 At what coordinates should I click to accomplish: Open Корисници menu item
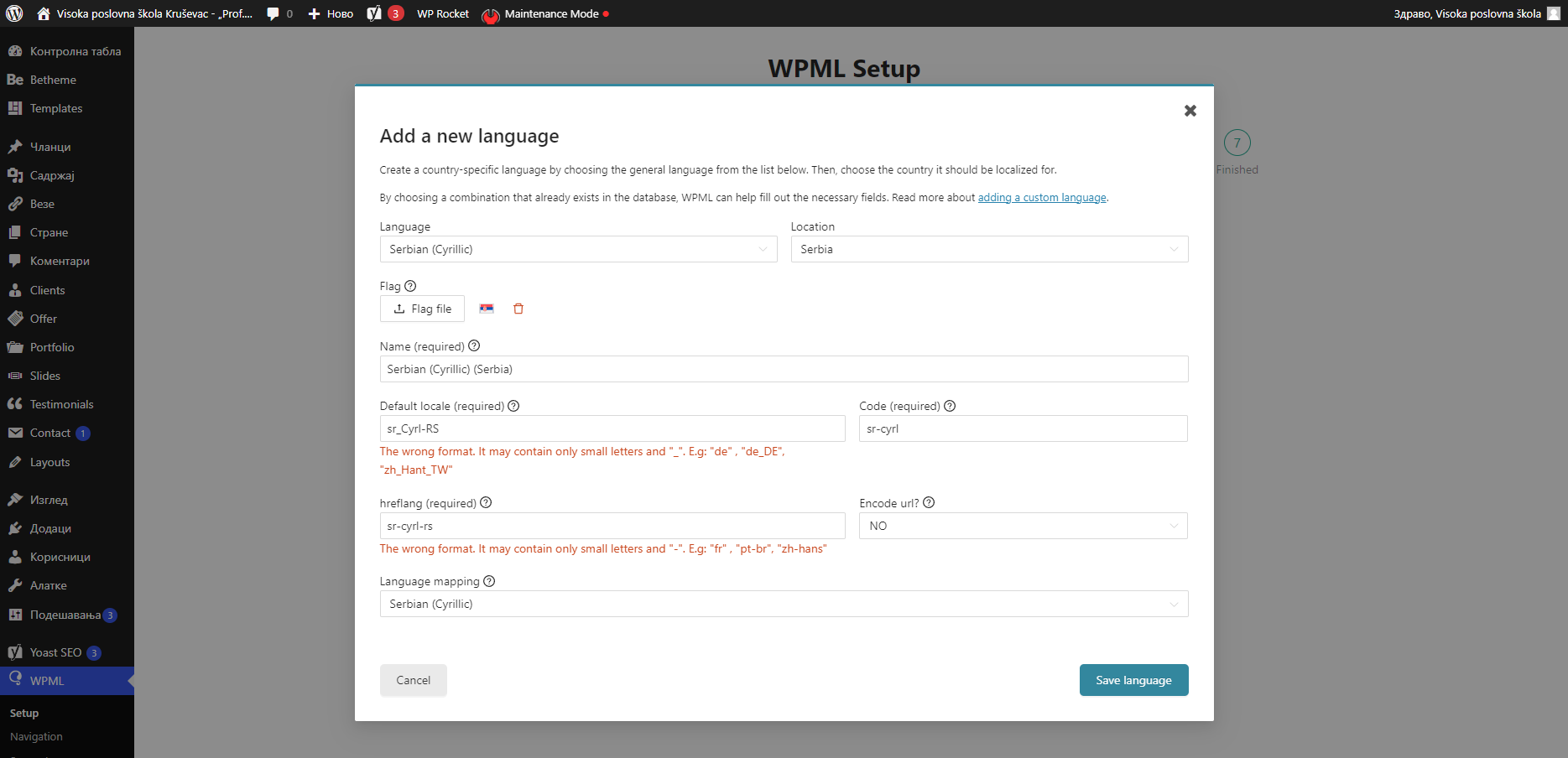[67, 557]
